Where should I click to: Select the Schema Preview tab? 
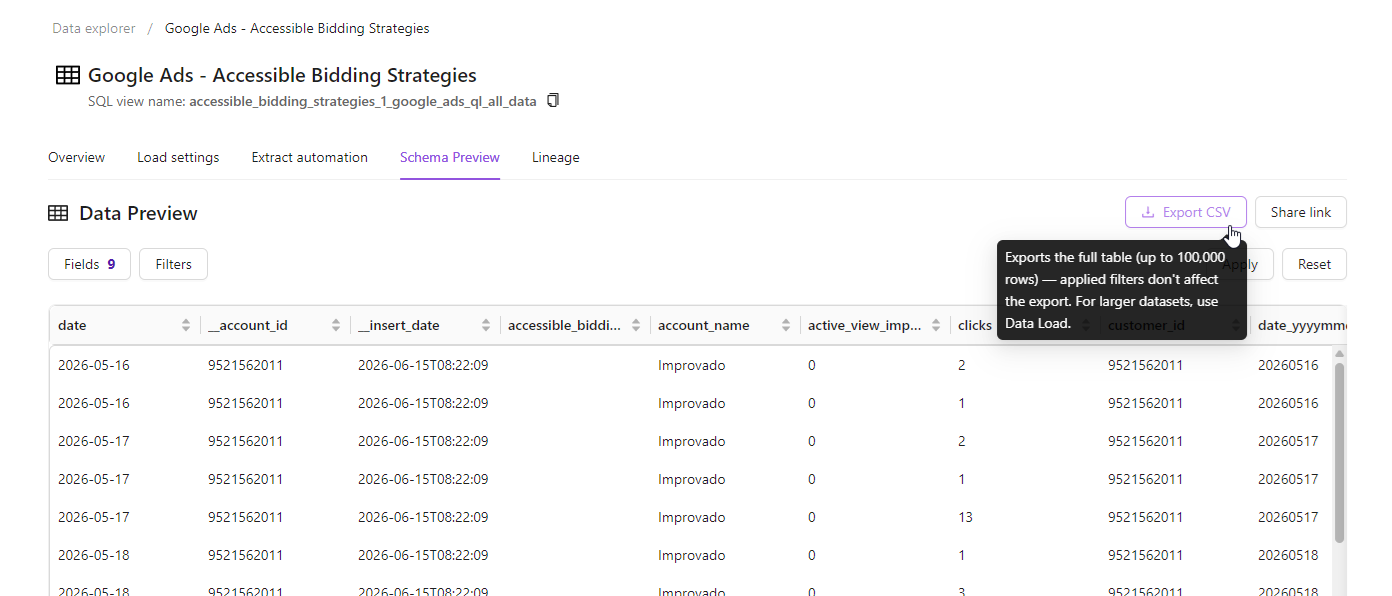pos(450,158)
